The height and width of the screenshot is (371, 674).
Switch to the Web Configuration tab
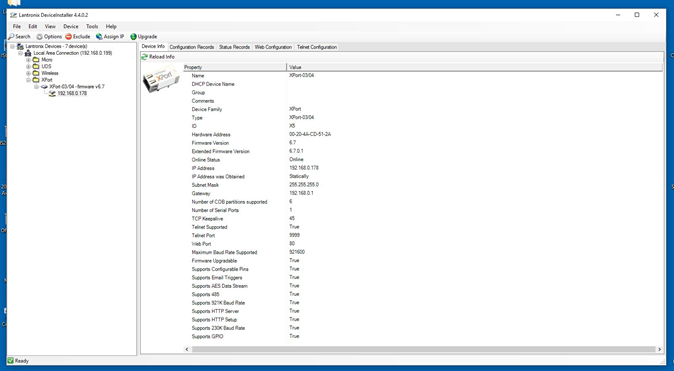coord(273,47)
